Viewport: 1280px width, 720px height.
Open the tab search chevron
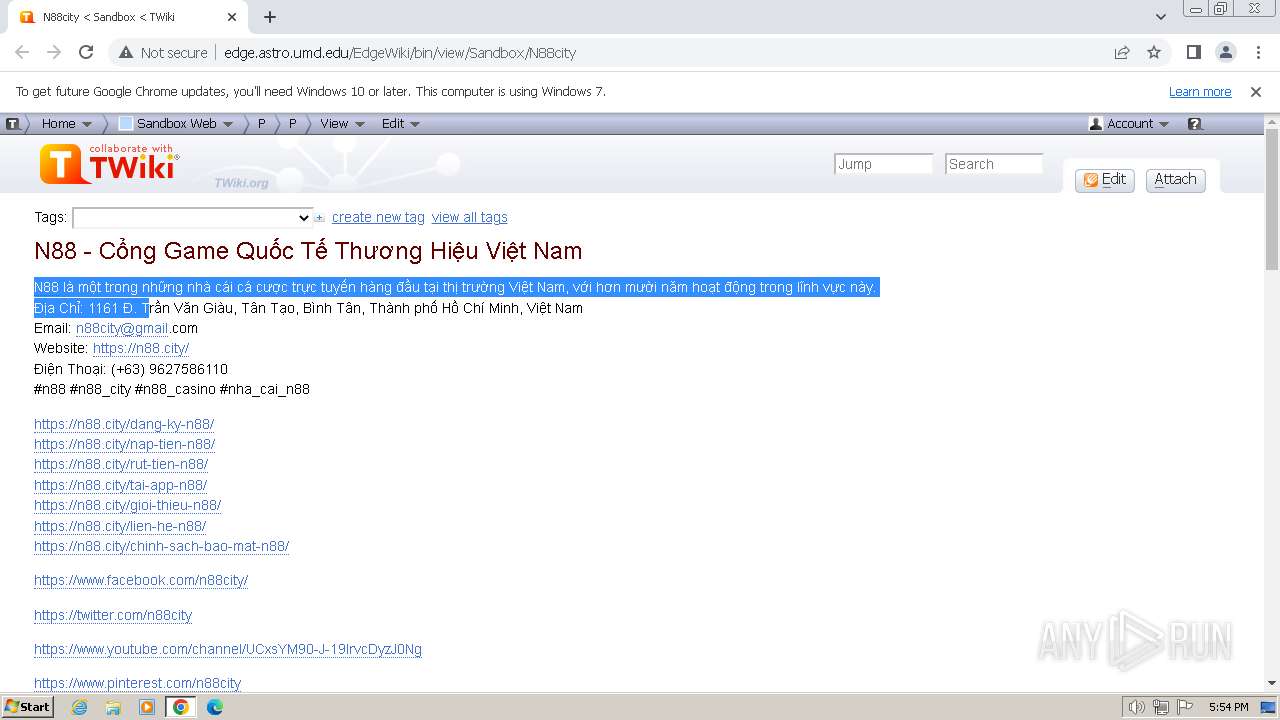pos(1160,17)
